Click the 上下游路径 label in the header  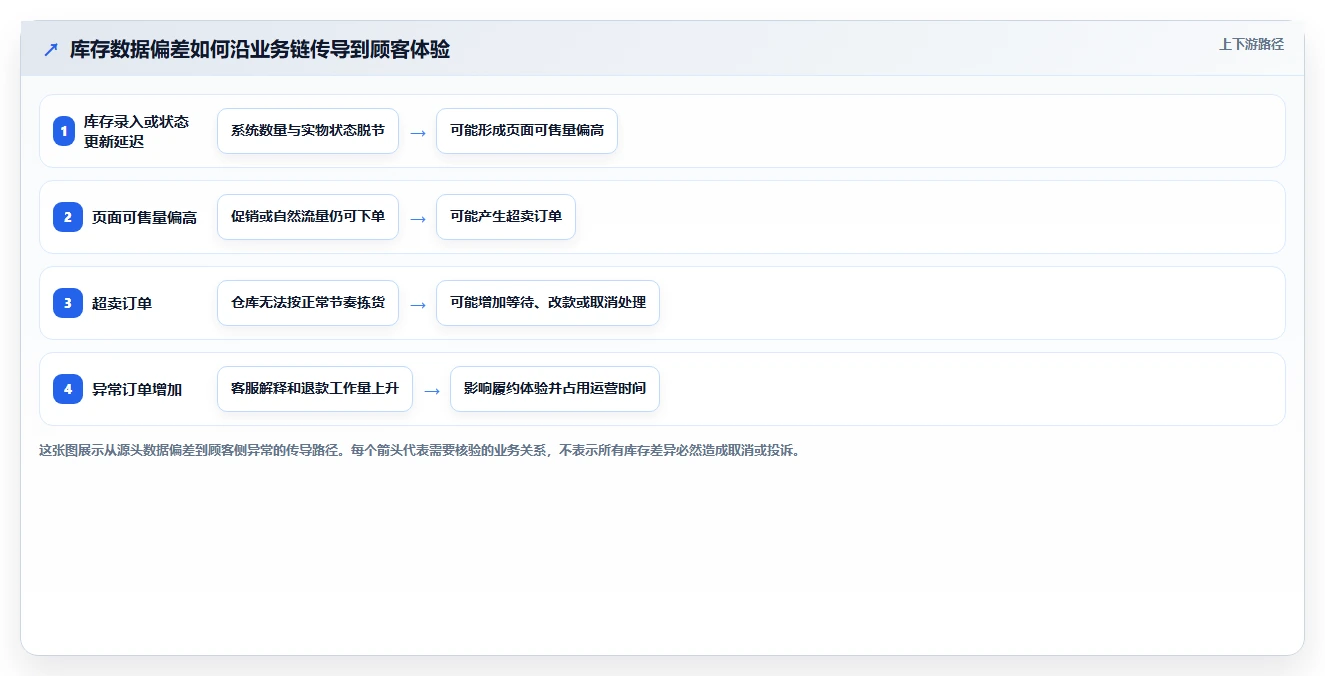1251,44
